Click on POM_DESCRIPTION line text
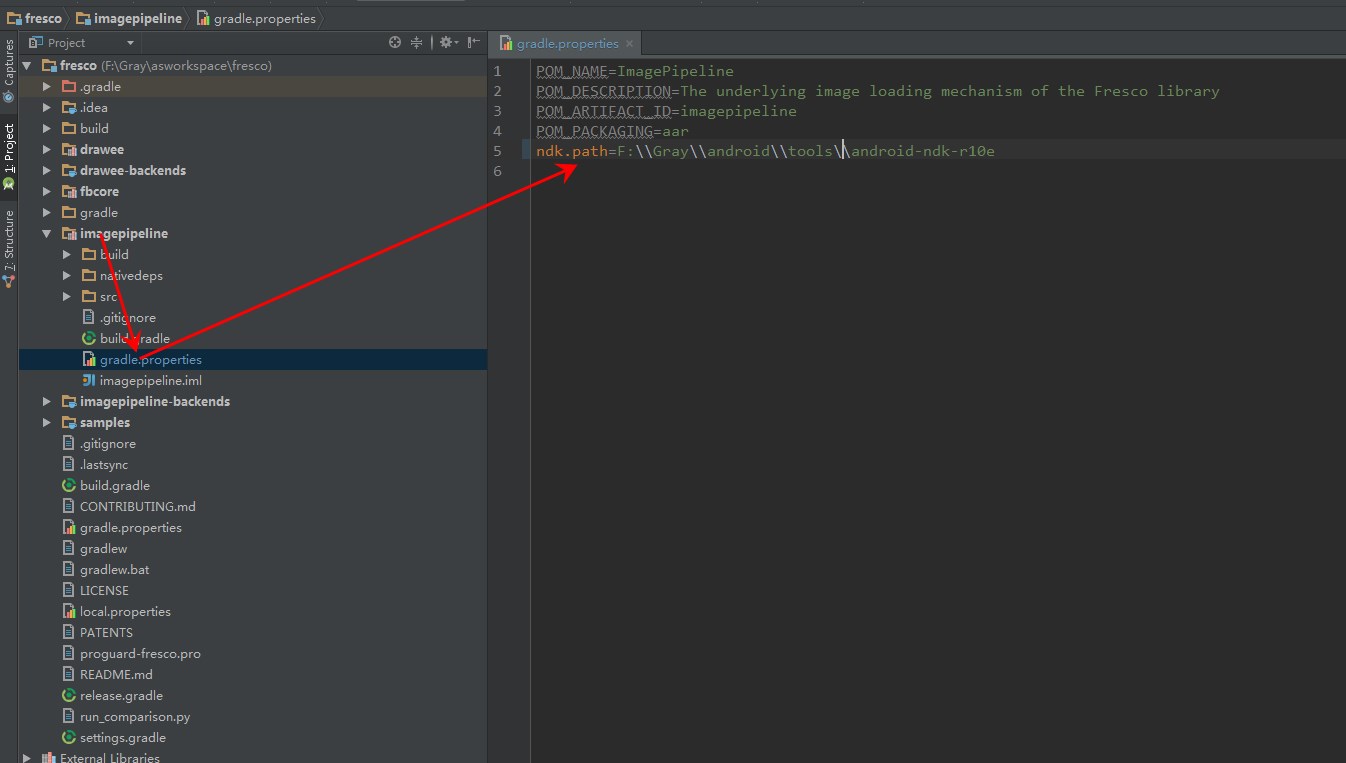The width and height of the screenshot is (1346, 763). coord(878,91)
